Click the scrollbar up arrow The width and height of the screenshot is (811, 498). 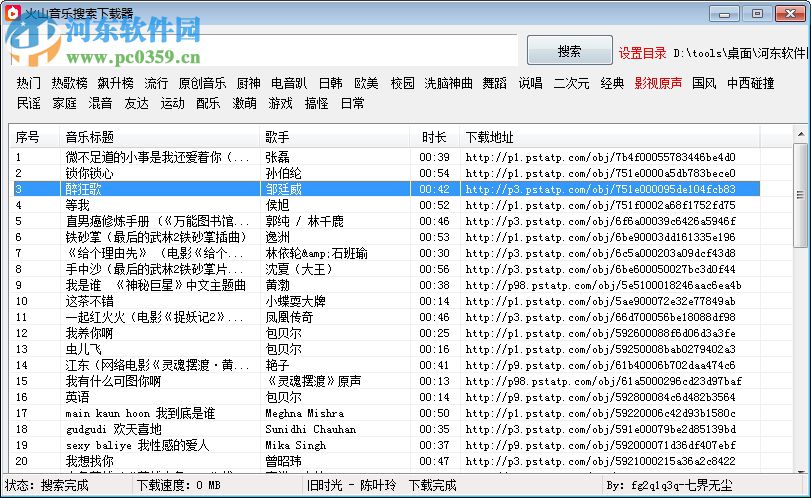[x=801, y=134]
